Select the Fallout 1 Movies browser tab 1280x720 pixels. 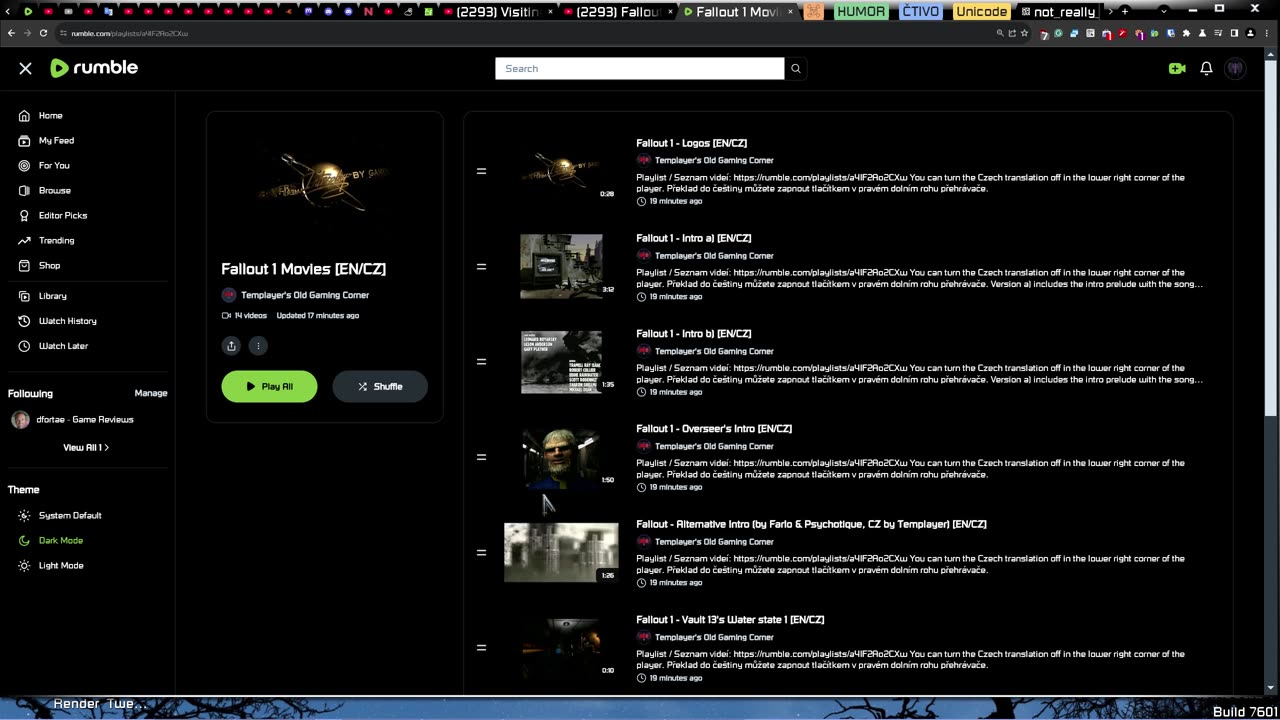(x=739, y=12)
